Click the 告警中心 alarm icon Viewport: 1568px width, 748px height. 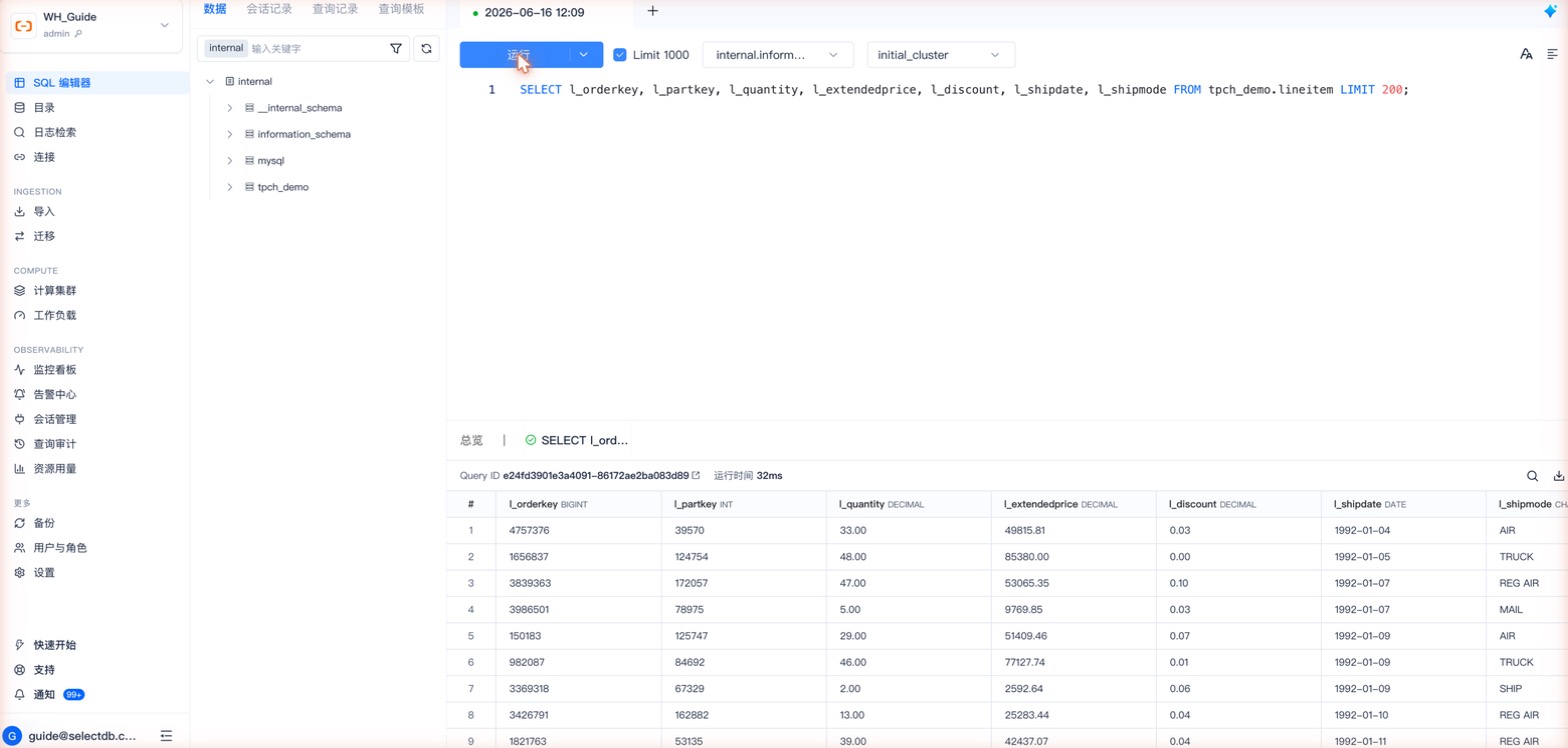tap(20, 395)
